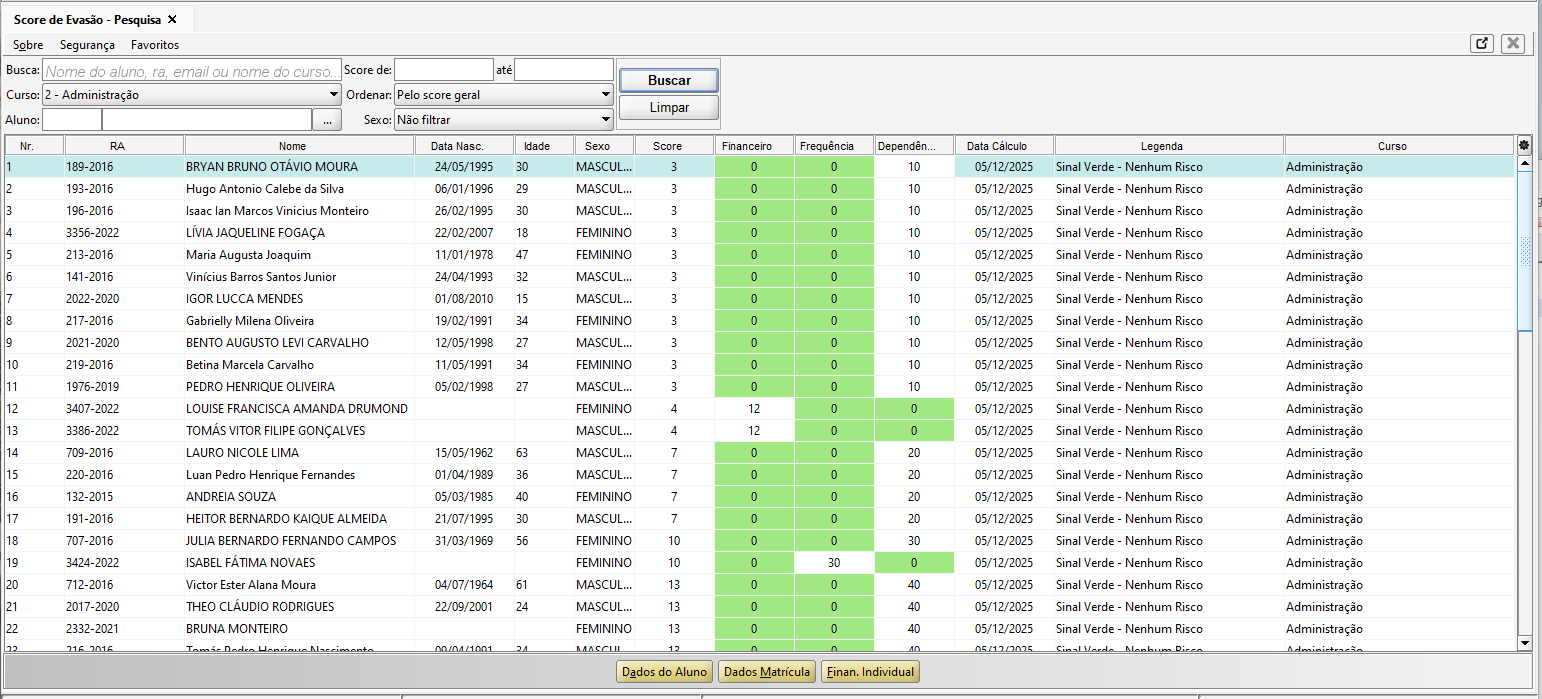Pop out window with detach icon
This screenshot has width=1542, height=699.
pyautogui.click(x=1482, y=43)
